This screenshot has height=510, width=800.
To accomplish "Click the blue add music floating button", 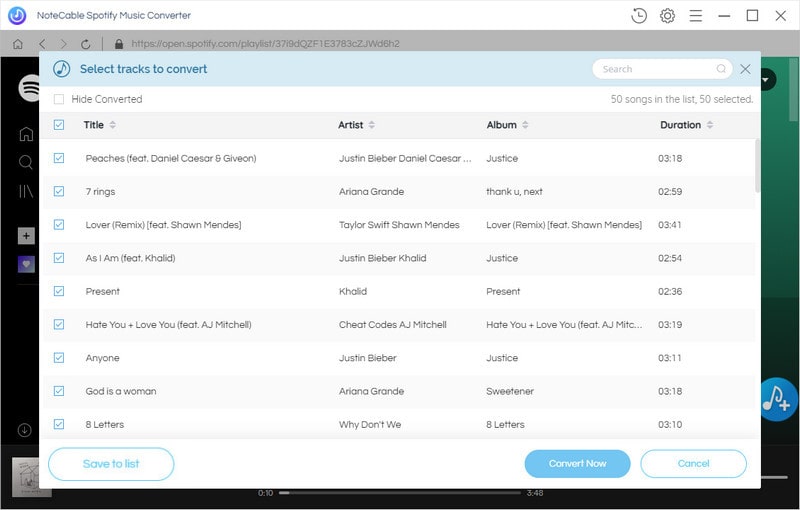I will pyautogui.click(x=779, y=399).
